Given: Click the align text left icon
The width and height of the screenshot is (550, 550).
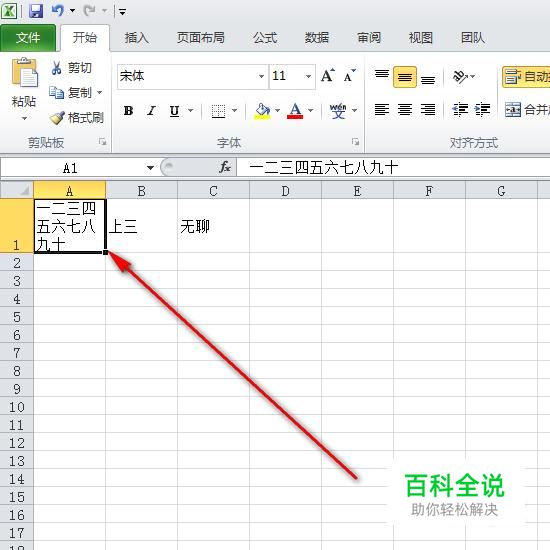Looking at the screenshot, I should [x=382, y=110].
